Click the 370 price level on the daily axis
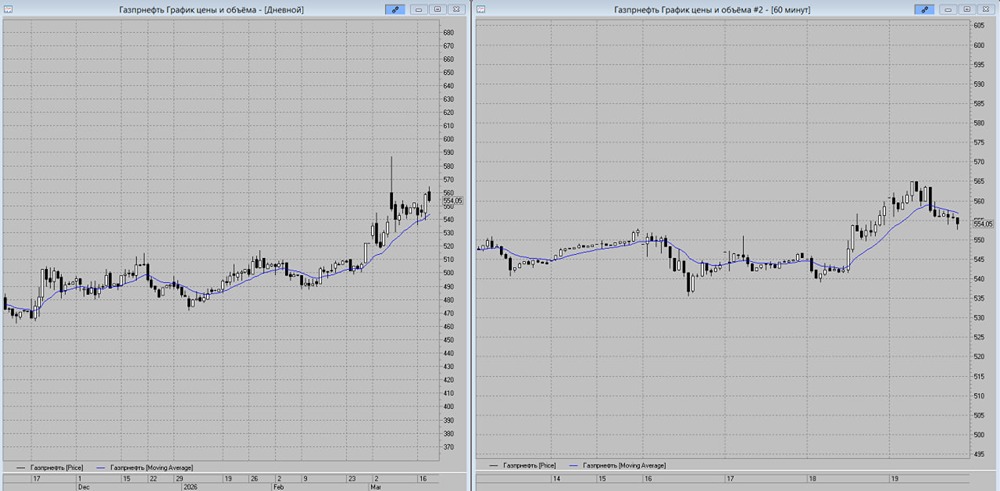 click(x=448, y=447)
